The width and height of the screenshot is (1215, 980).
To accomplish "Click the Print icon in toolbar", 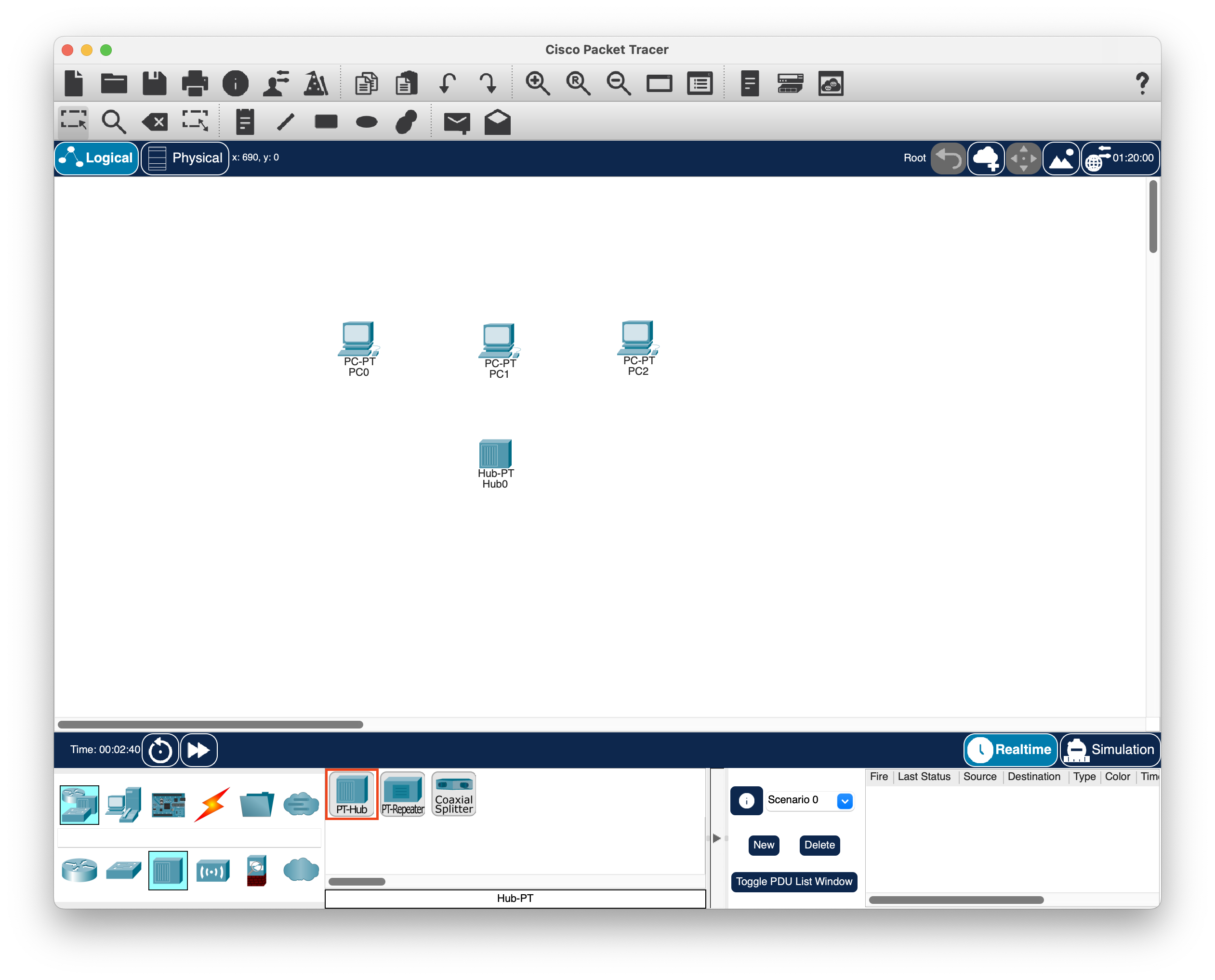I will (x=195, y=83).
